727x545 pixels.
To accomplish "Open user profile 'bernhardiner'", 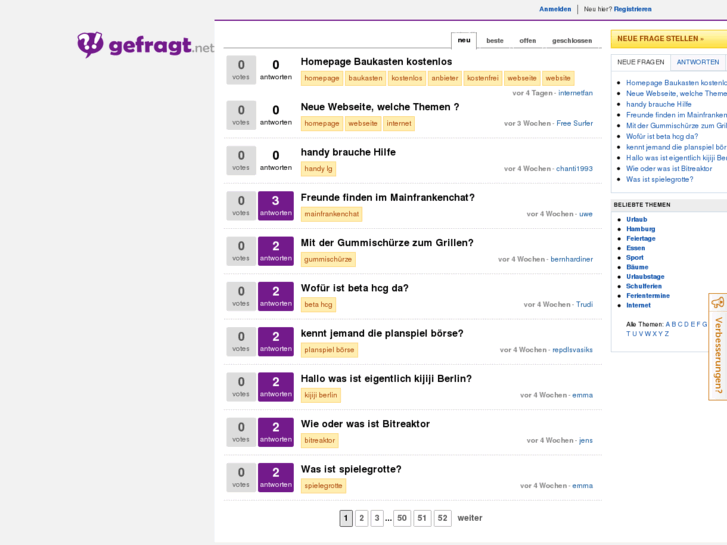I will point(571,259).
